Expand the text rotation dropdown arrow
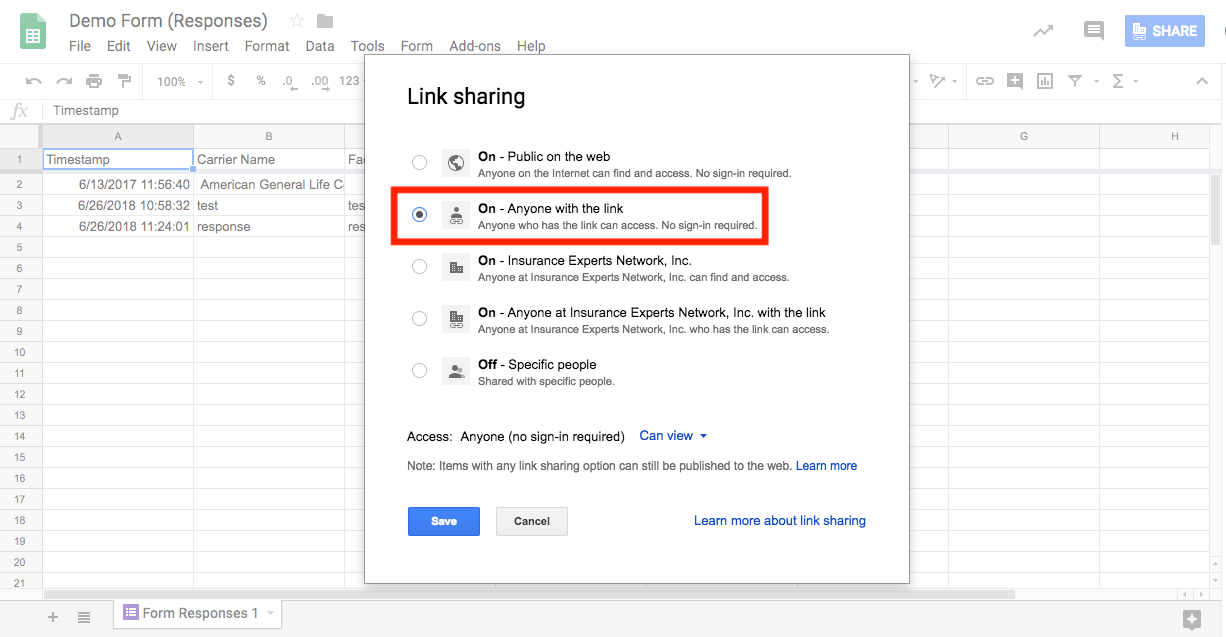This screenshot has width=1226, height=637. pyautogui.click(x=954, y=81)
